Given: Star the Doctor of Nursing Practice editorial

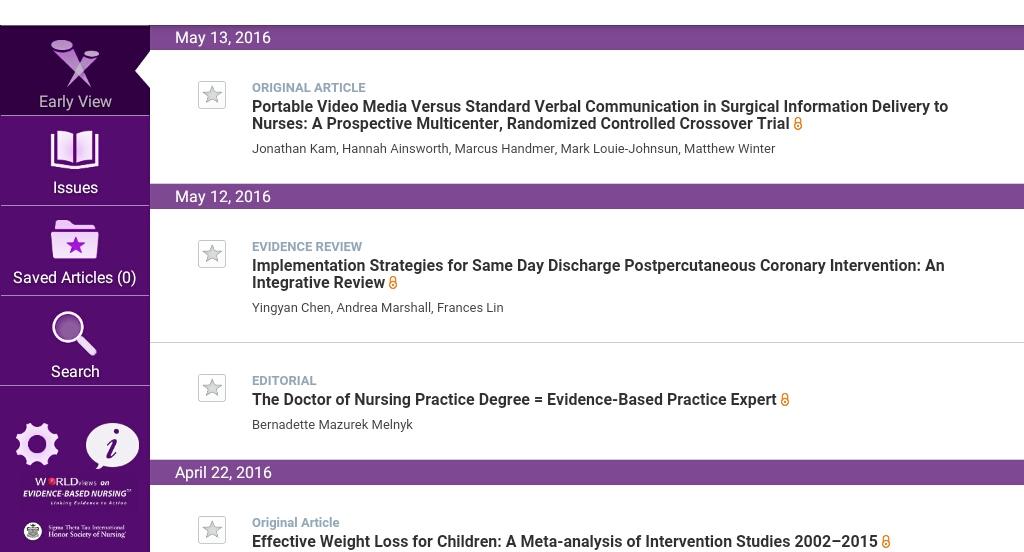Looking at the screenshot, I should coord(212,388).
